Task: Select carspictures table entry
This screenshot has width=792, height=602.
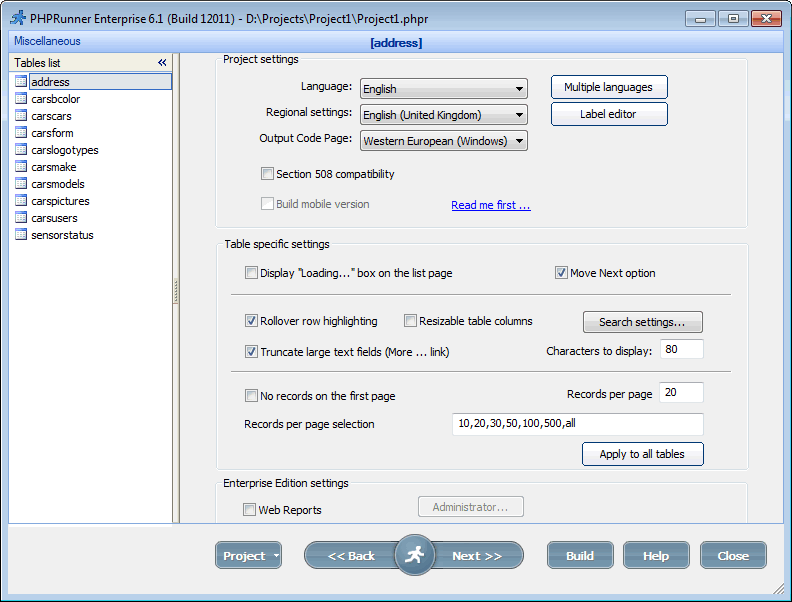Action: coord(60,201)
